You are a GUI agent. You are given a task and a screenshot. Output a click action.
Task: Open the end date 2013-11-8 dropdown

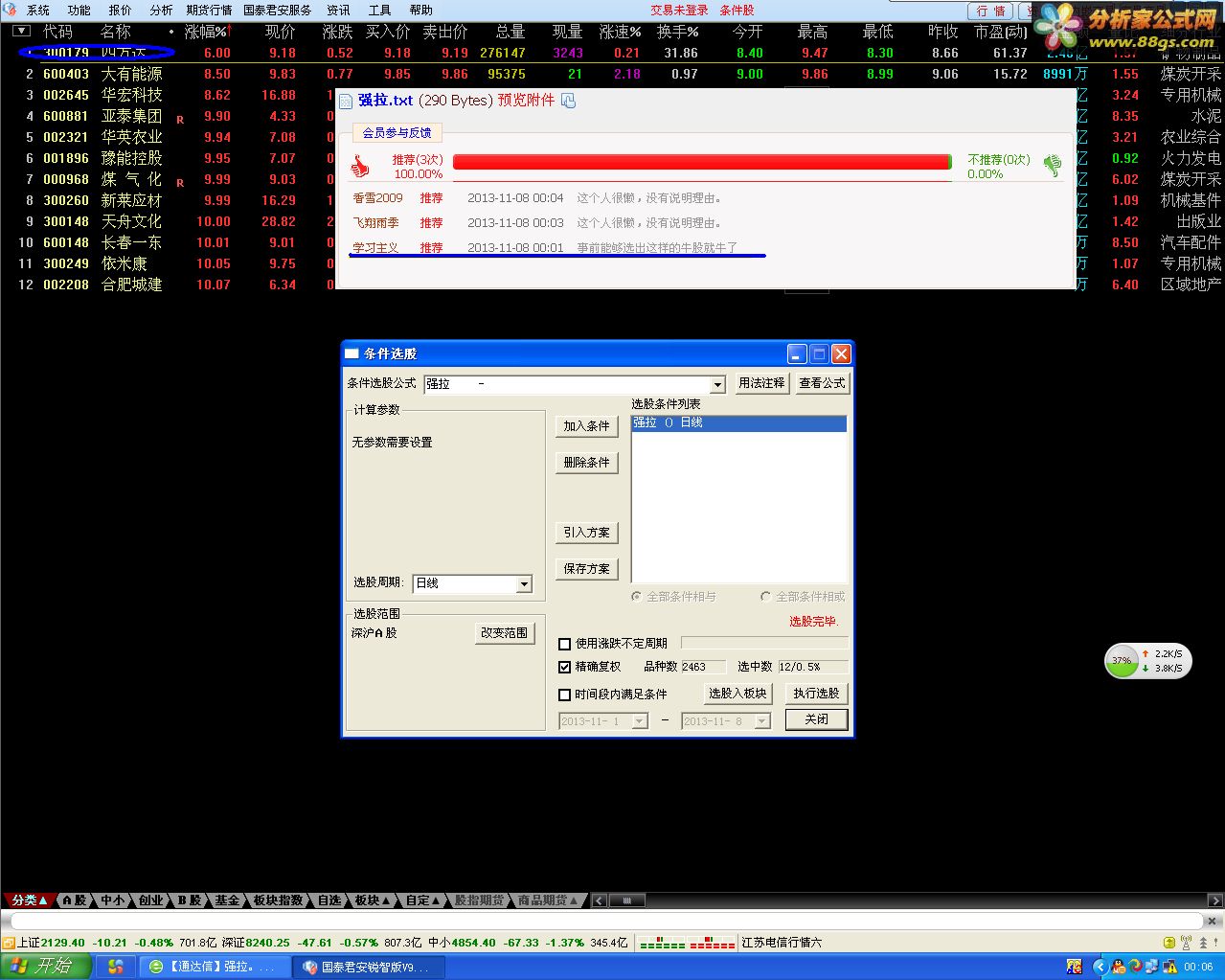pos(762,721)
